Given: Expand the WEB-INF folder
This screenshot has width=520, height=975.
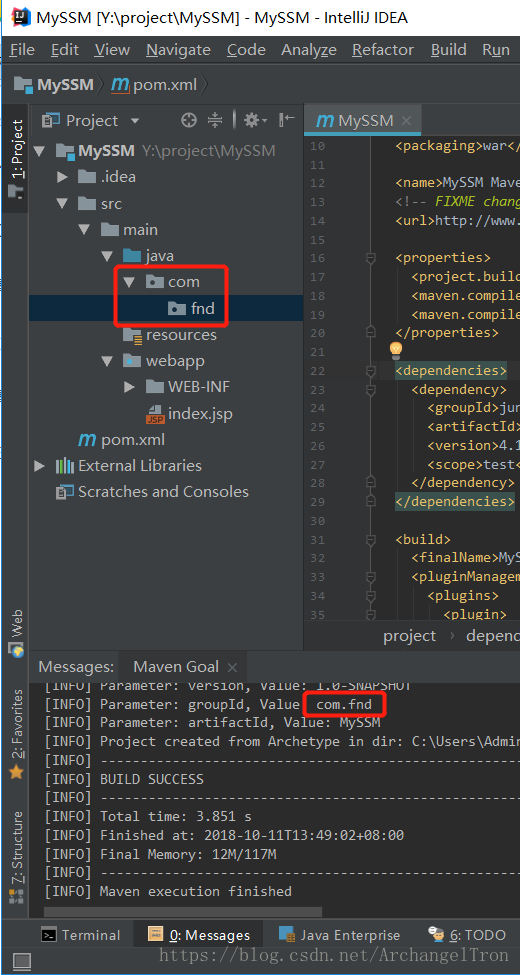Looking at the screenshot, I should click(x=129, y=387).
